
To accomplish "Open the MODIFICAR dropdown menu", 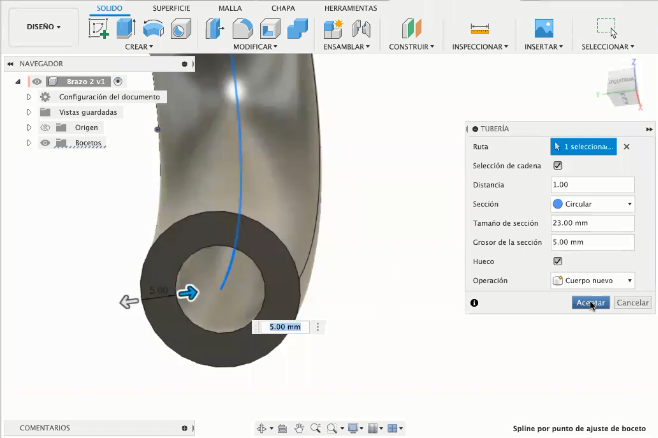I will 255,47.
